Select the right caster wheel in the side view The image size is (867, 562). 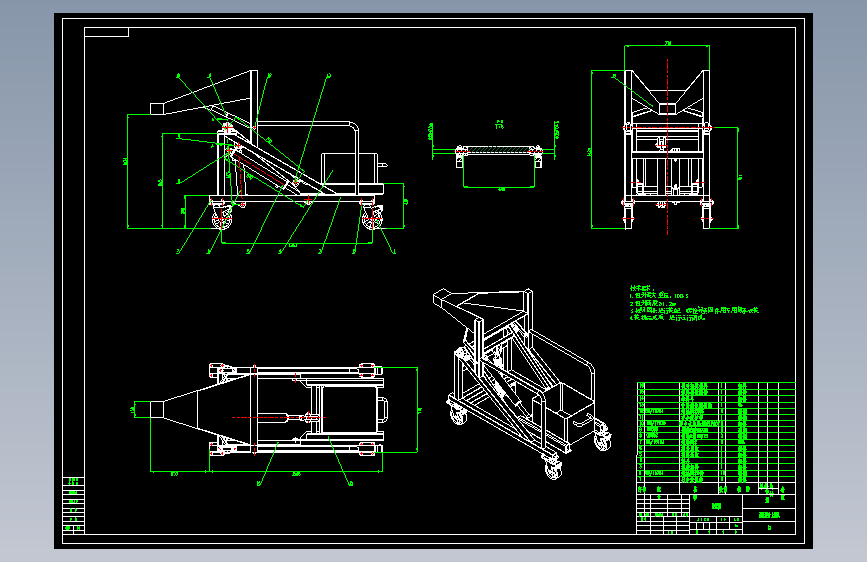click(372, 216)
